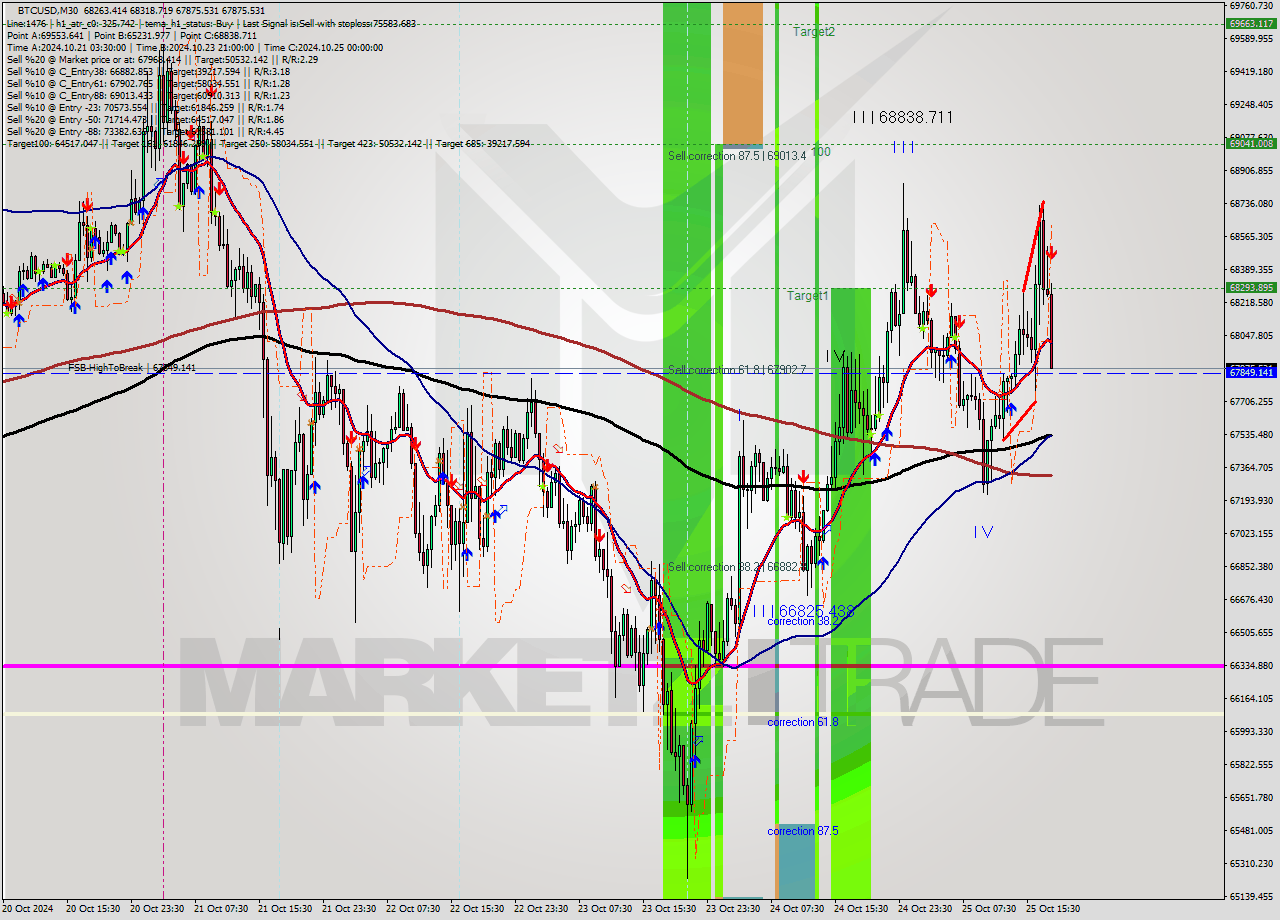
Task: Click the 'Sell %10 @ C_Entry38: 66882.853' line
Action: (x=148, y=71)
